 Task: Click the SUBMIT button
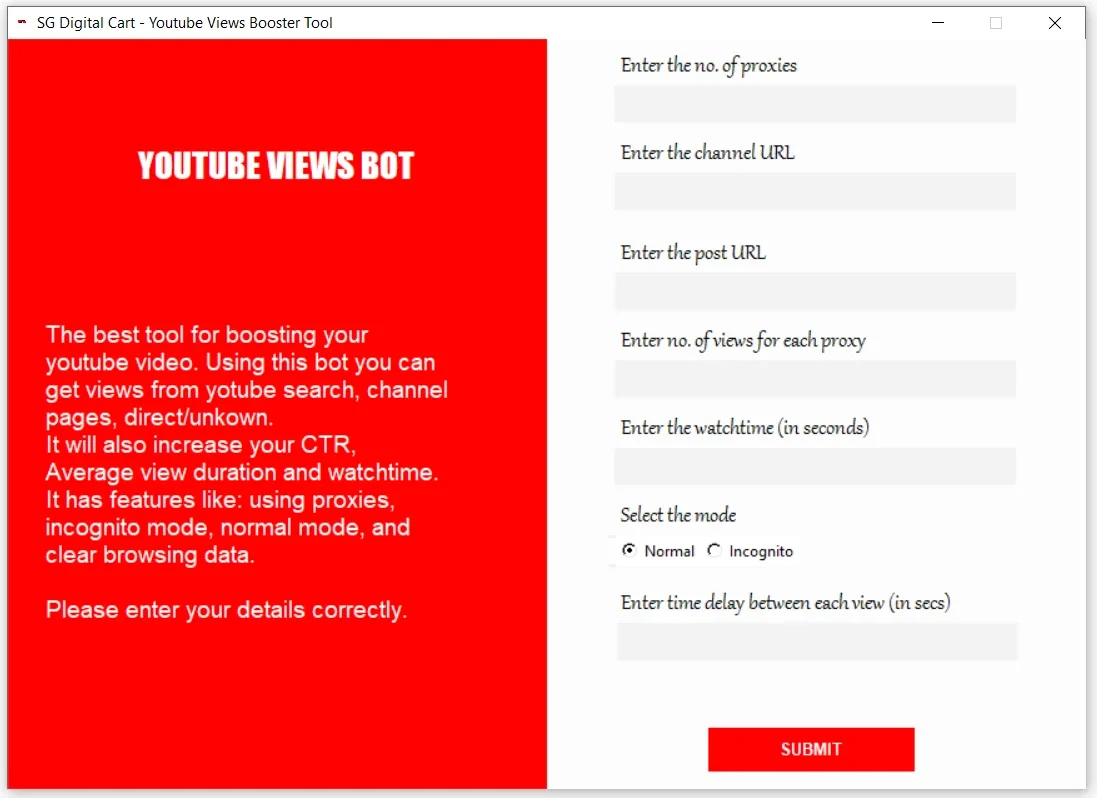tap(811, 749)
